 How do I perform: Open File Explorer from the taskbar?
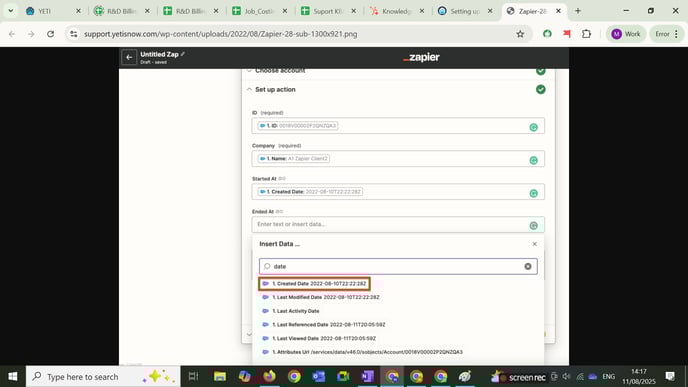pos(220,376)
